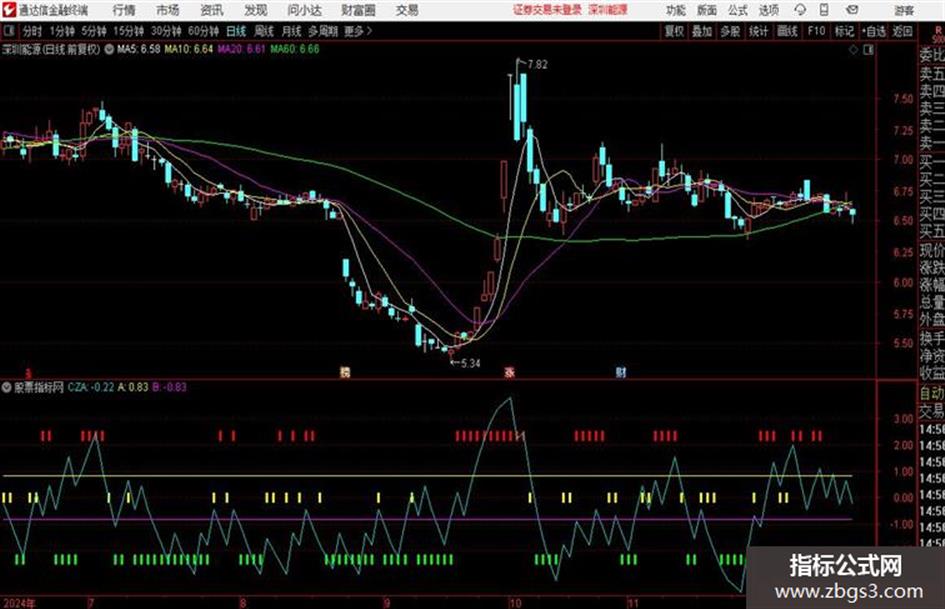The height and width of the screenshot is (609, 945).
Task: Click the 统计 statistics button
Action: click(758, 31)
